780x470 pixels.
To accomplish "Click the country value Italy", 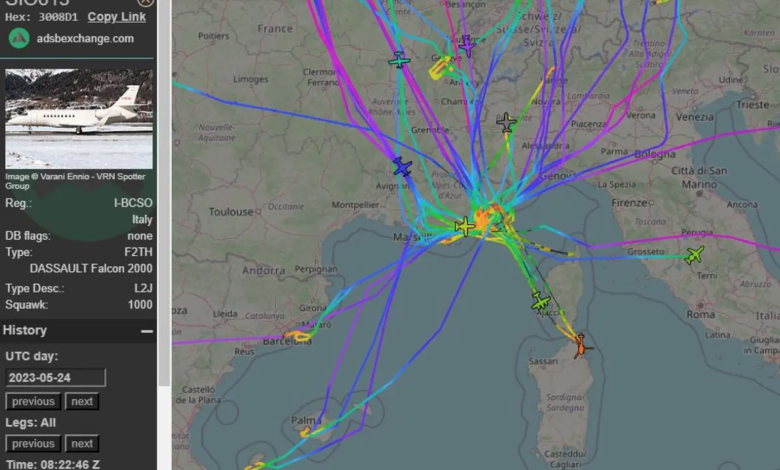I will (x=142, y=219).
